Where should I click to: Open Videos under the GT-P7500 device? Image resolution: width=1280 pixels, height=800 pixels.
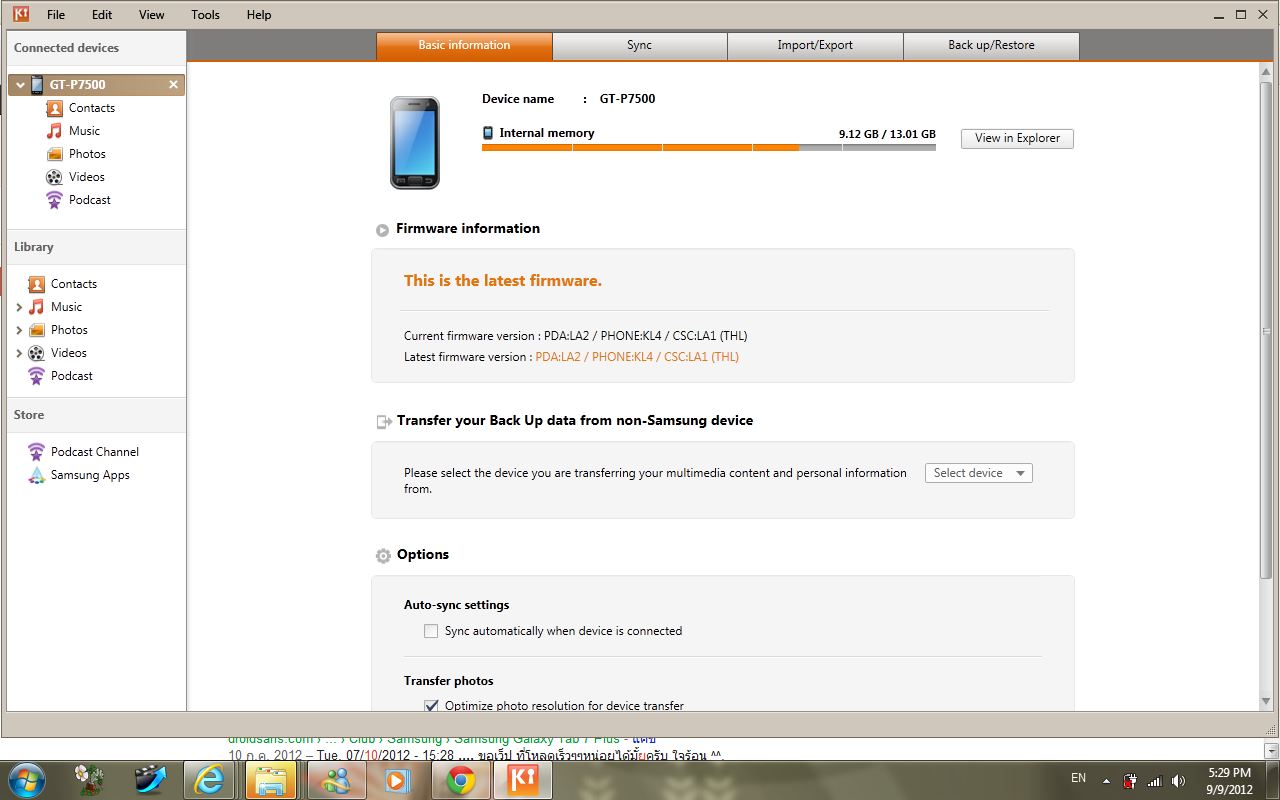tap(87, 177)
